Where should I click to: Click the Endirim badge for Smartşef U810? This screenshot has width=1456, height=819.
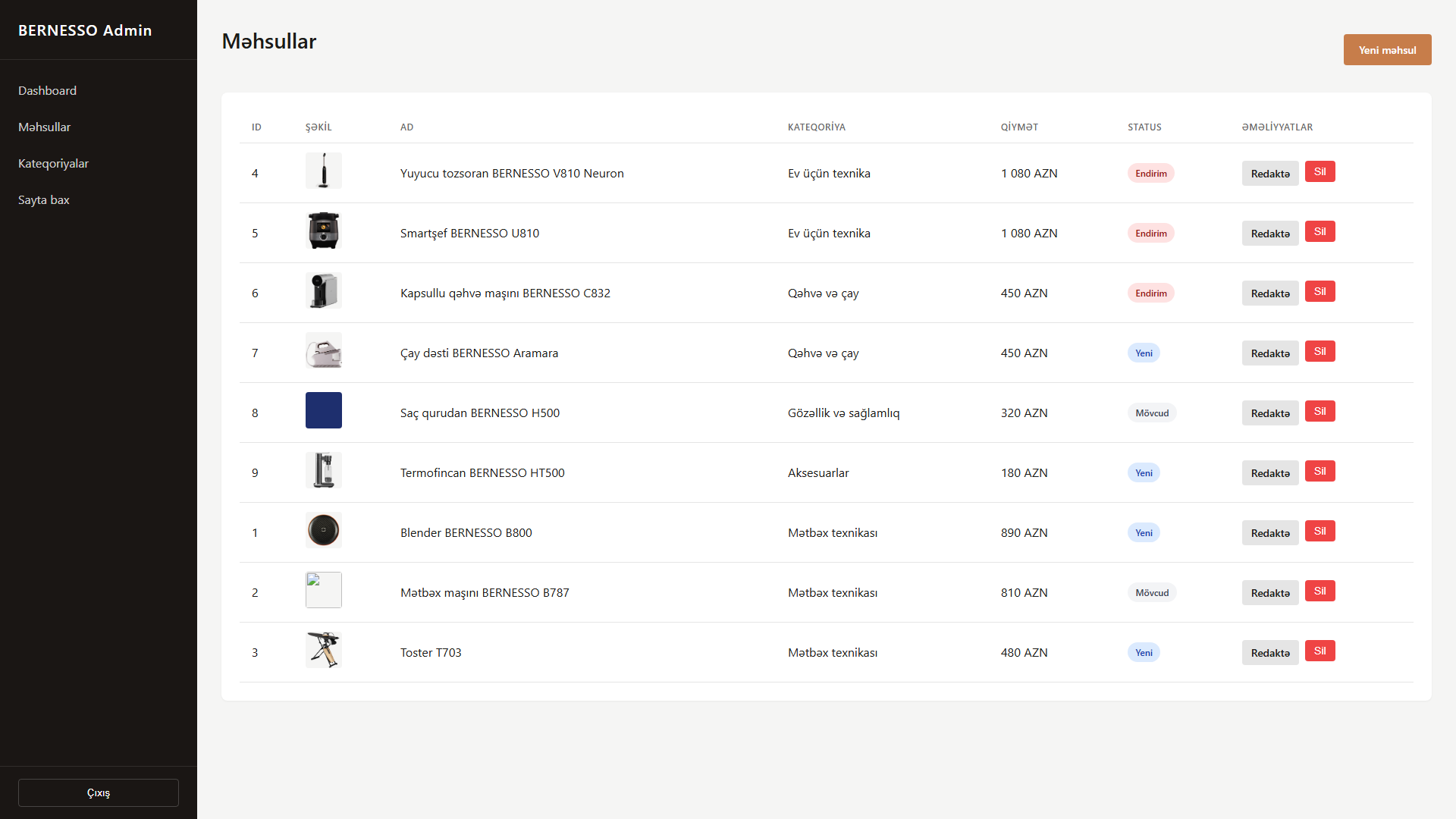pos(1150,233)
